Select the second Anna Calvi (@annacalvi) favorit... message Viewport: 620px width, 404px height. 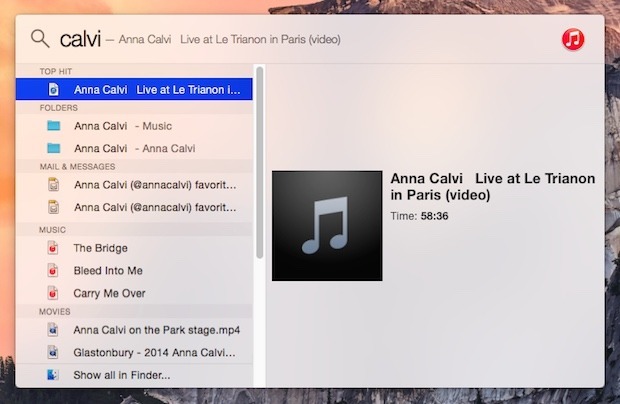tap(156, 207)
